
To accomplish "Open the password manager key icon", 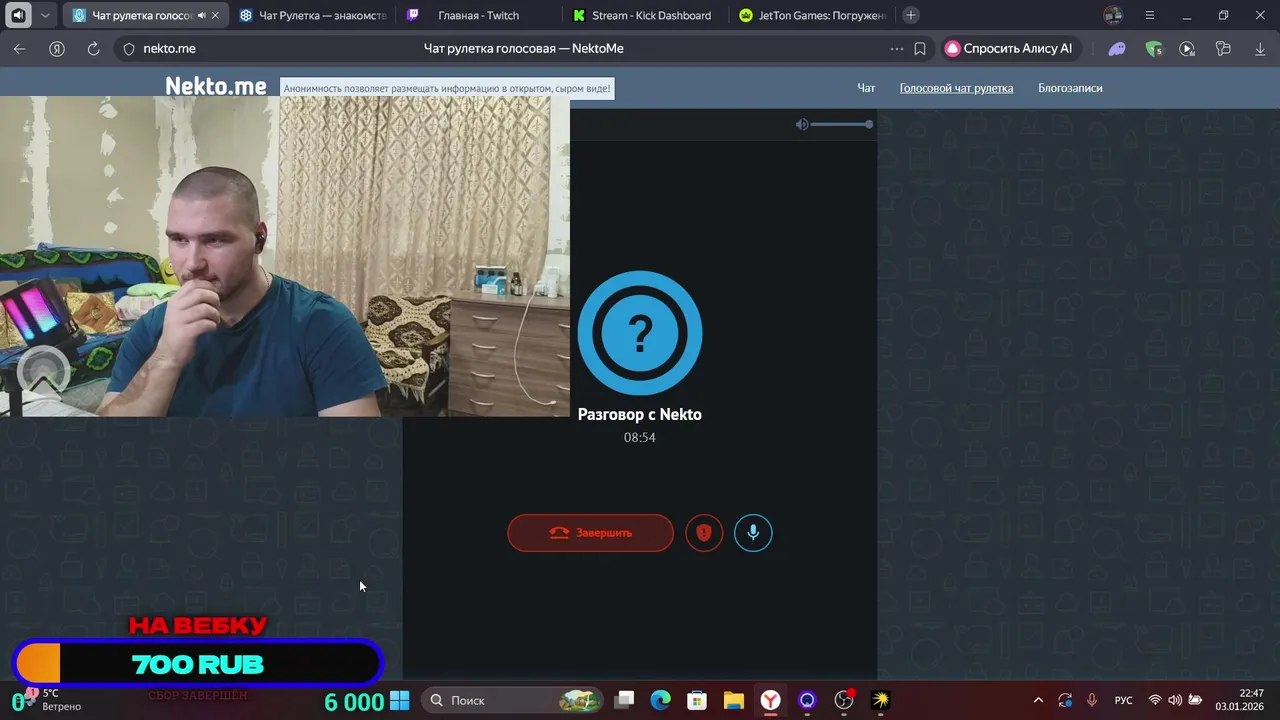I will point(1223,48).
